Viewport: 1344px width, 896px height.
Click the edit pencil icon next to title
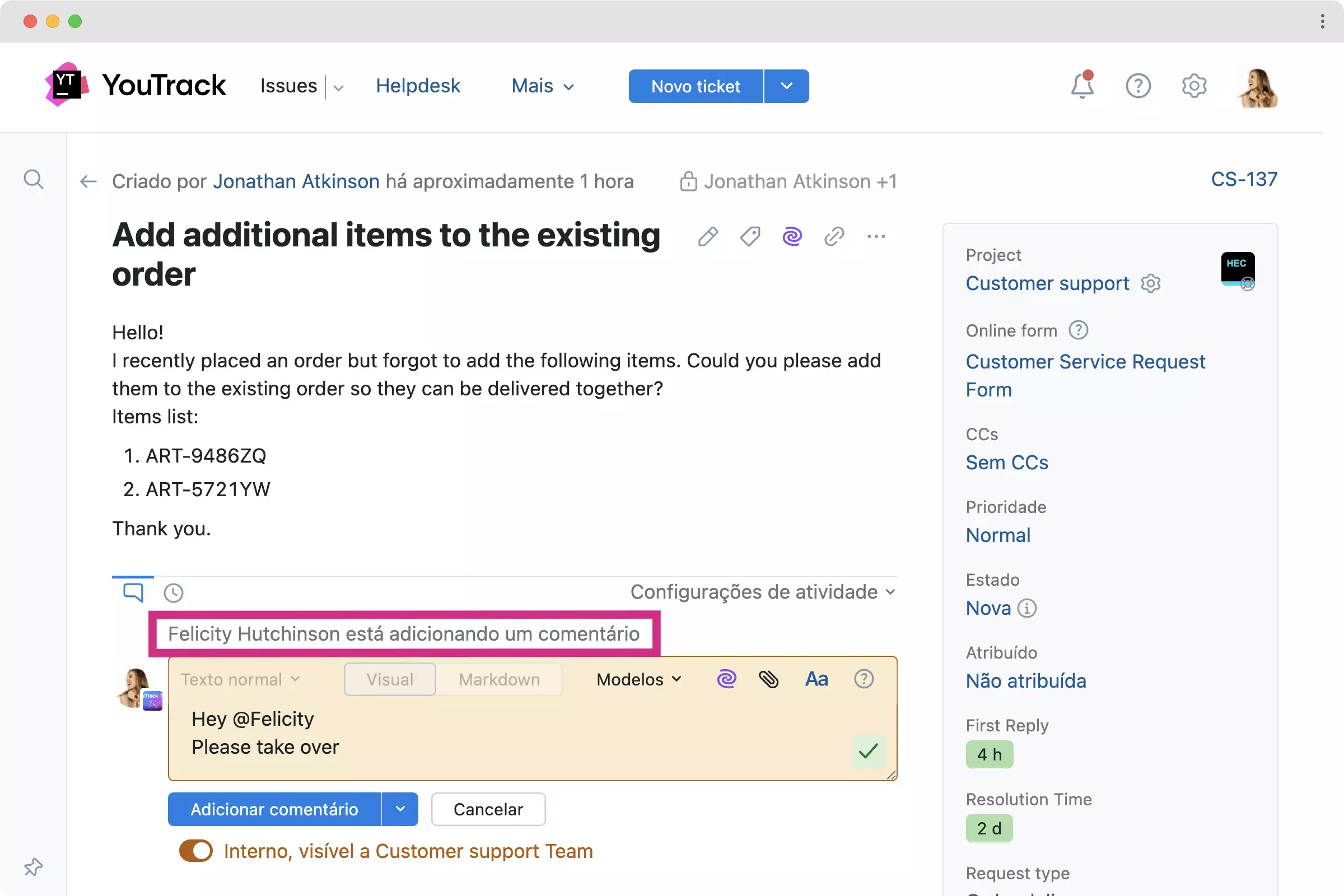707,236
